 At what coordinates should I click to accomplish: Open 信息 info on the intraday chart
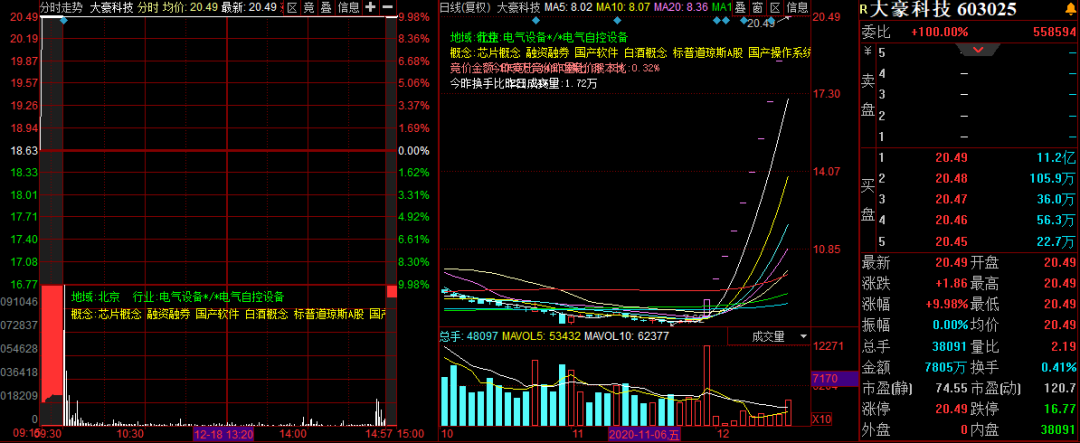349,8
